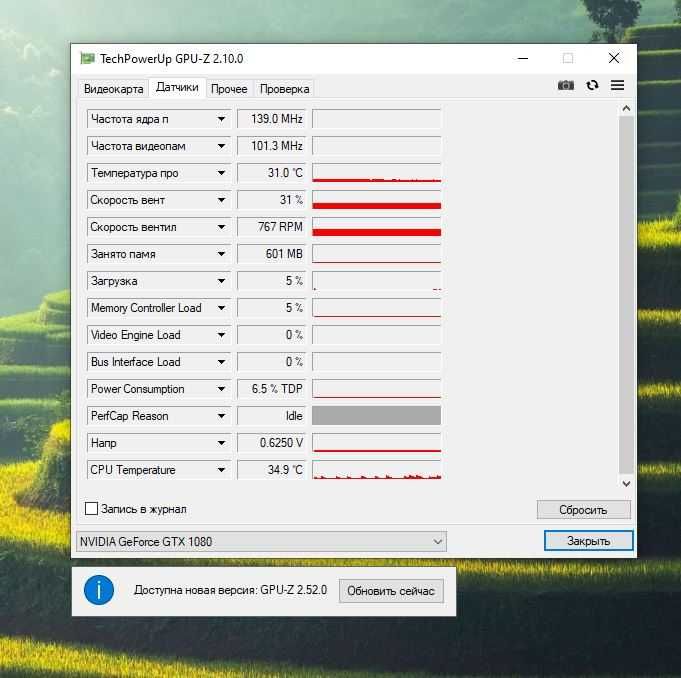Click the gray PerfCap Reason bar
The width and height of the screenshot is (681, 678).
tap(377, 416)
